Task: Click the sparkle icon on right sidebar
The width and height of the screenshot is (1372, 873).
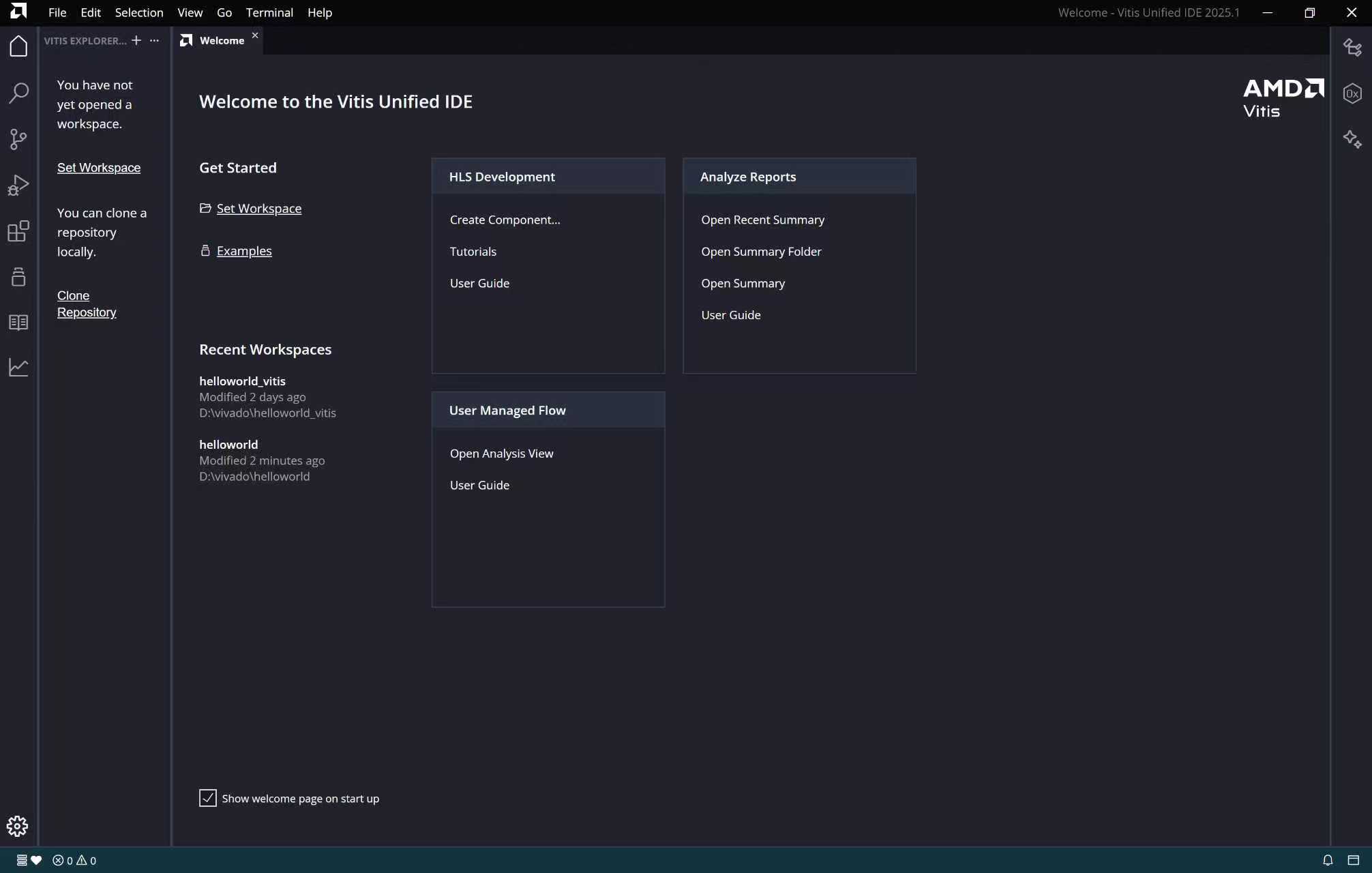Action: [1352, 139]
